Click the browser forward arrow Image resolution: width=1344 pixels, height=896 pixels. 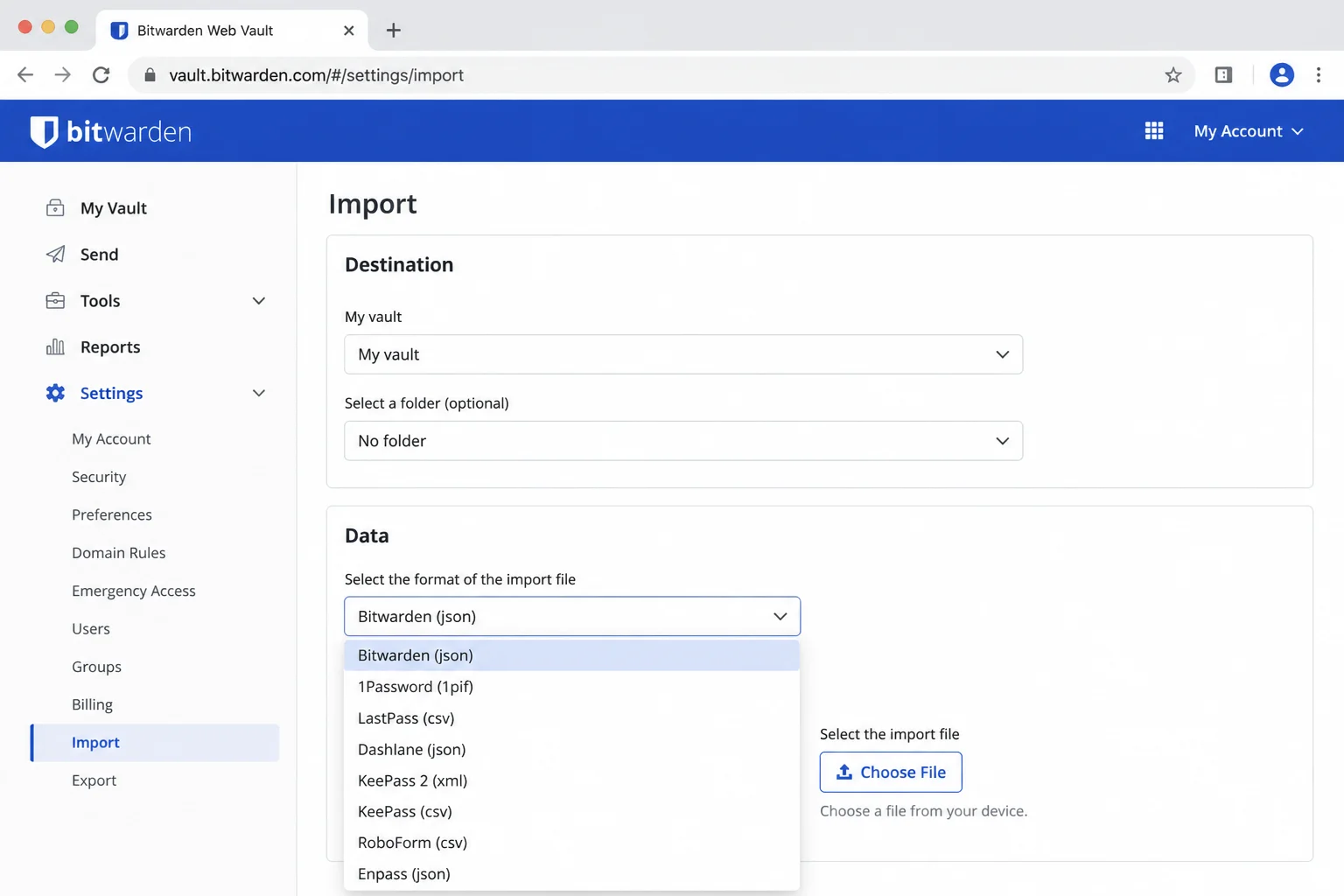62,75
